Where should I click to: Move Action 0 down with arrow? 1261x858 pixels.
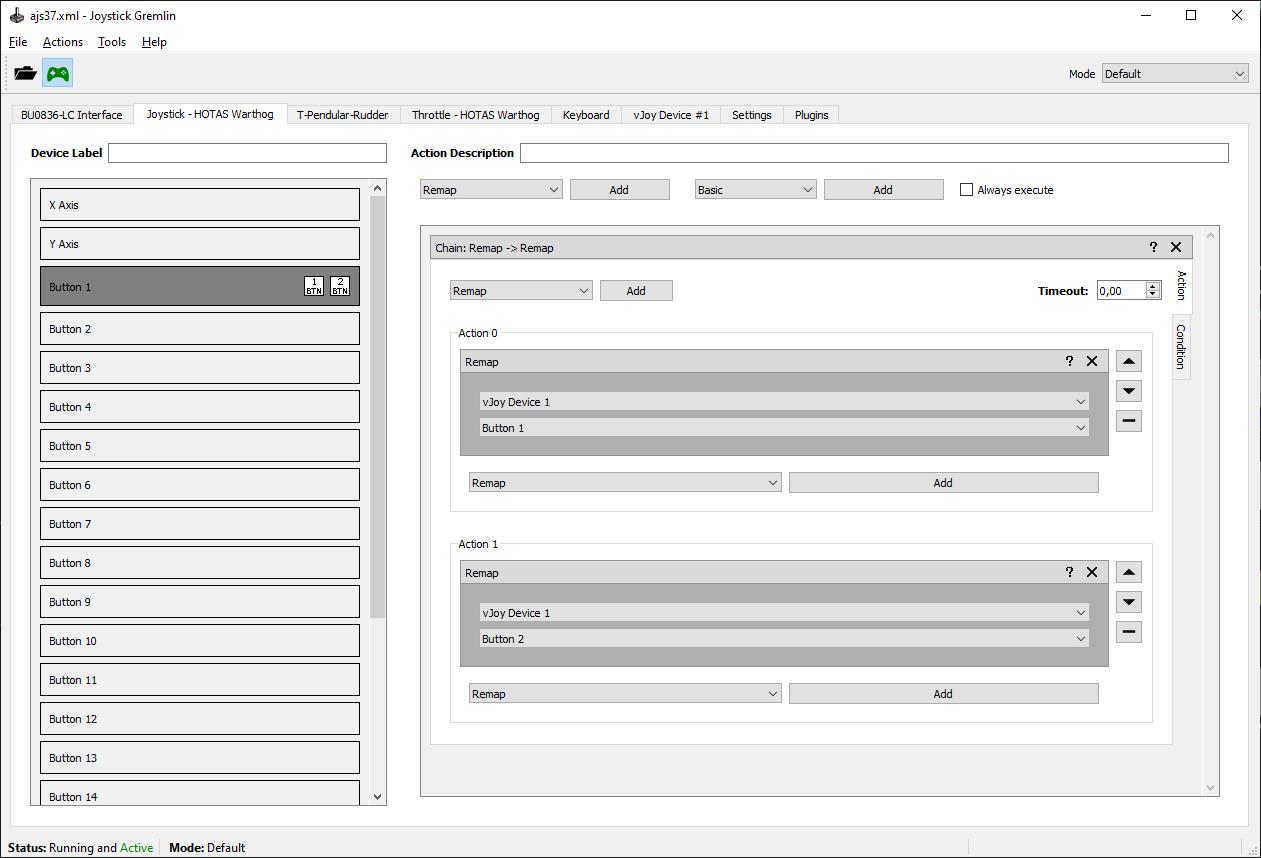[1129, 391]
